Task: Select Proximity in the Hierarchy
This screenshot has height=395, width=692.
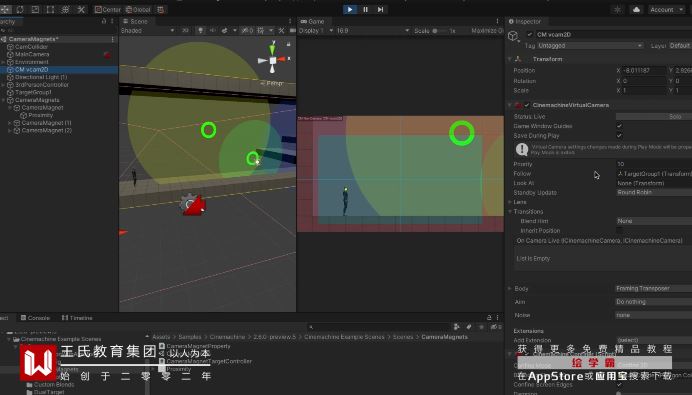Action: [40, 115]
